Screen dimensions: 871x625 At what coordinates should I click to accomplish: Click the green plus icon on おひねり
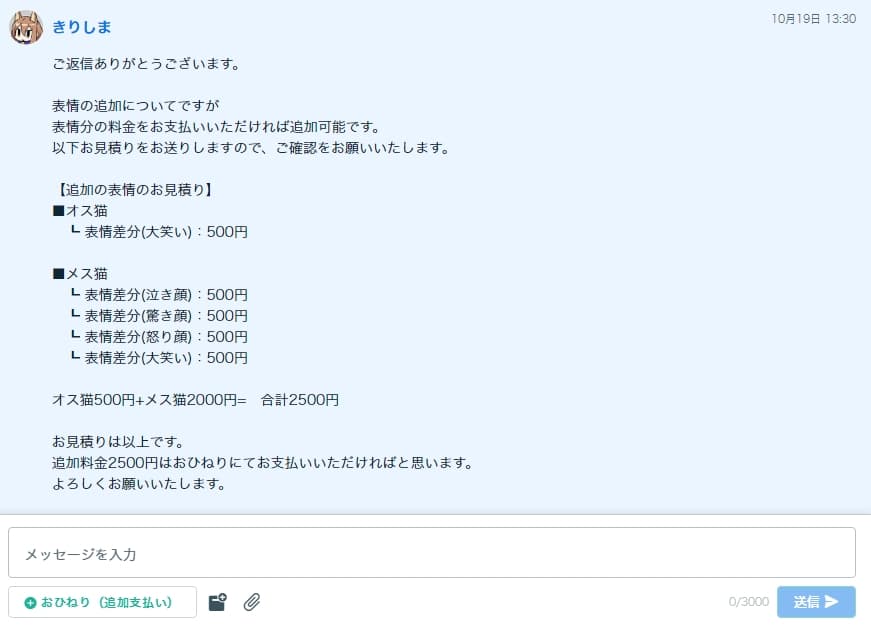(31, 602)
